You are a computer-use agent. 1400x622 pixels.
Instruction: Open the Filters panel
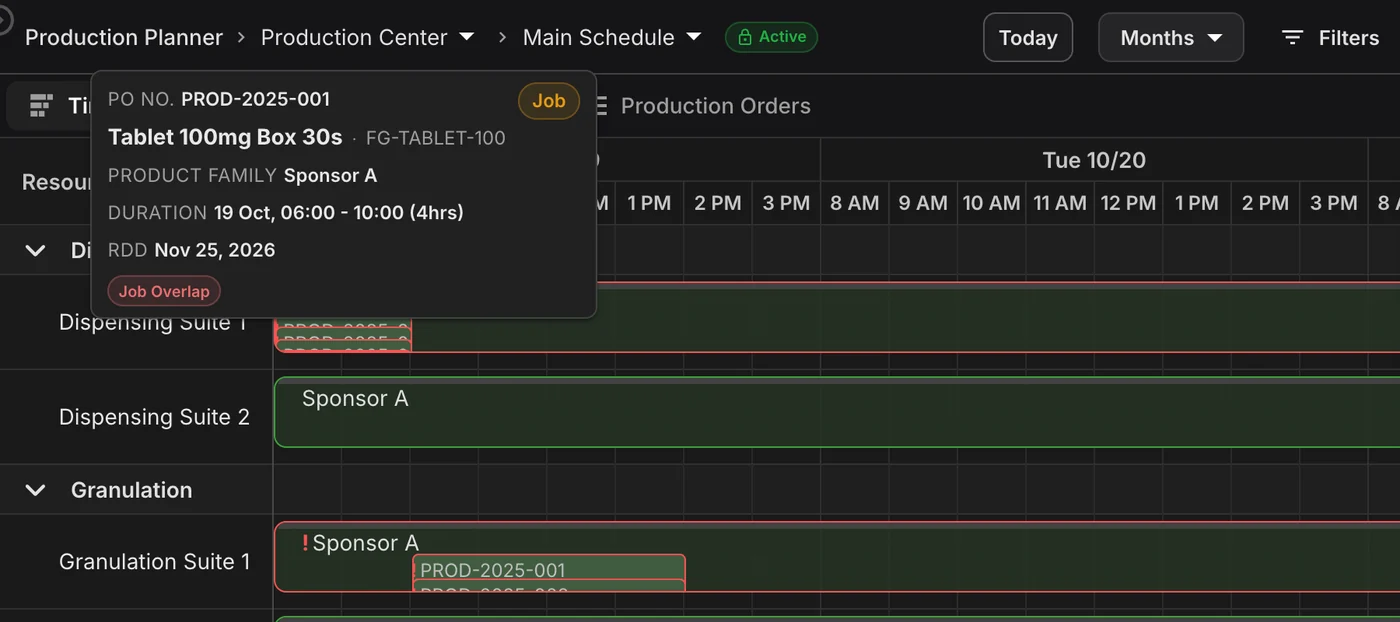click(1330, 38)
